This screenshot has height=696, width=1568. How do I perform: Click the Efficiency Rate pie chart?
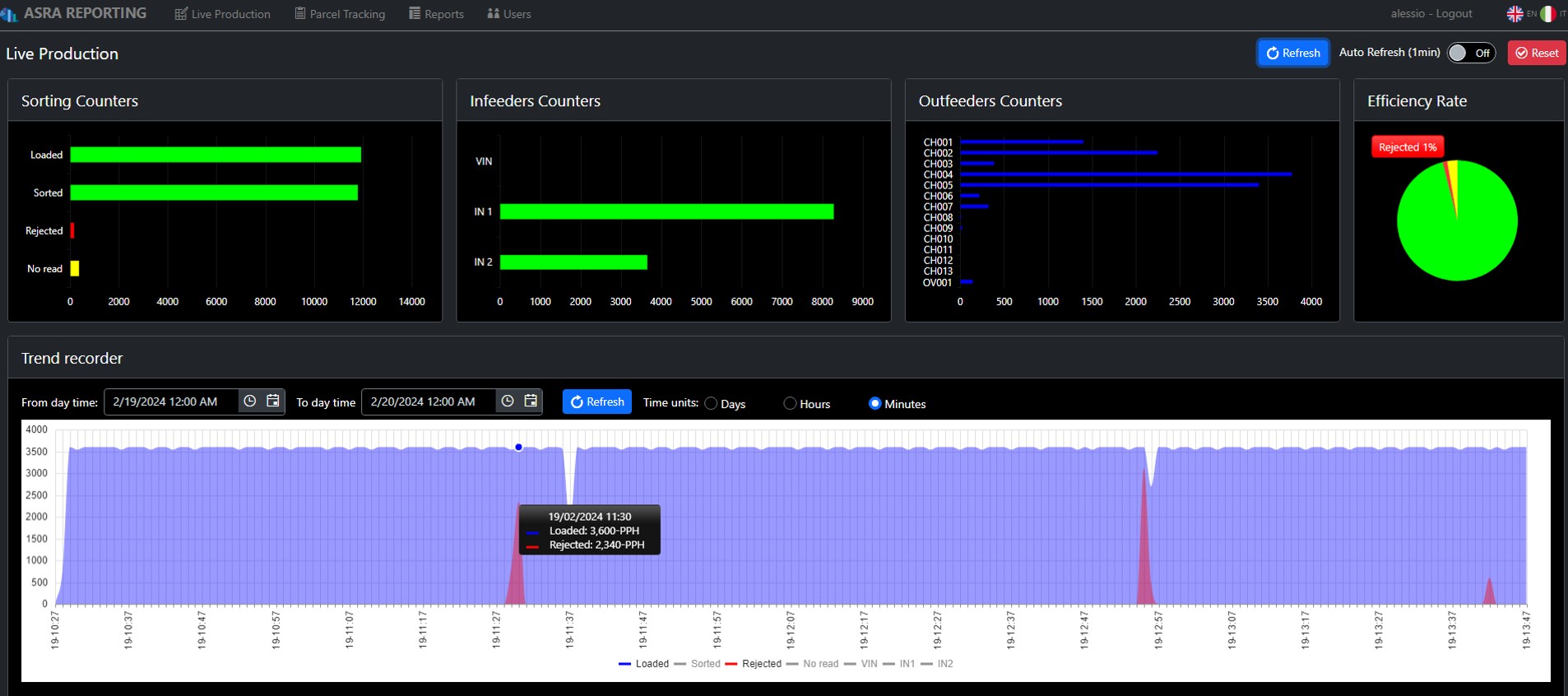click(1457, 220)
